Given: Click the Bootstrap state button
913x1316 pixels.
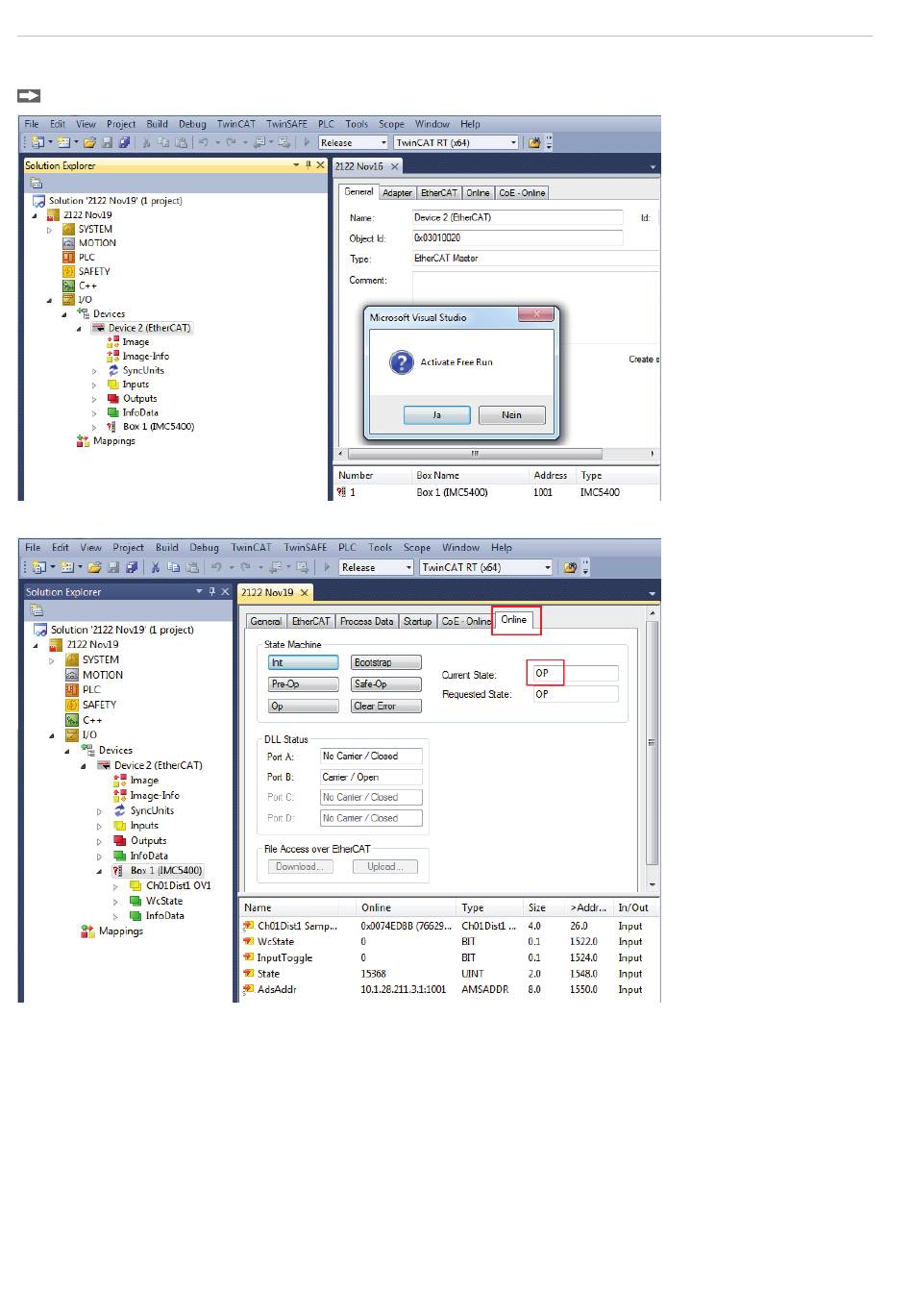Looking at the screenshot, I should [385, 663].
